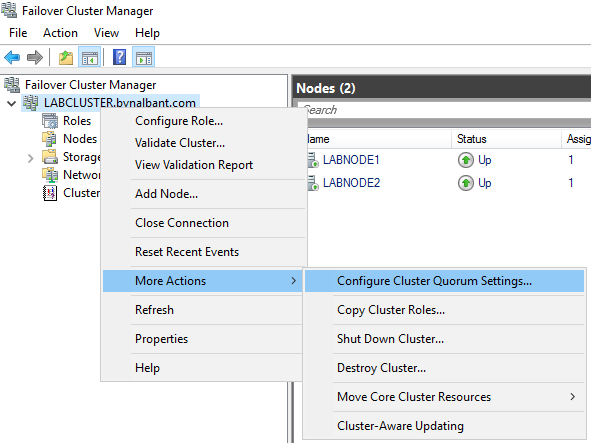Open the More Actions submenu item

click(x=202, y=281)
